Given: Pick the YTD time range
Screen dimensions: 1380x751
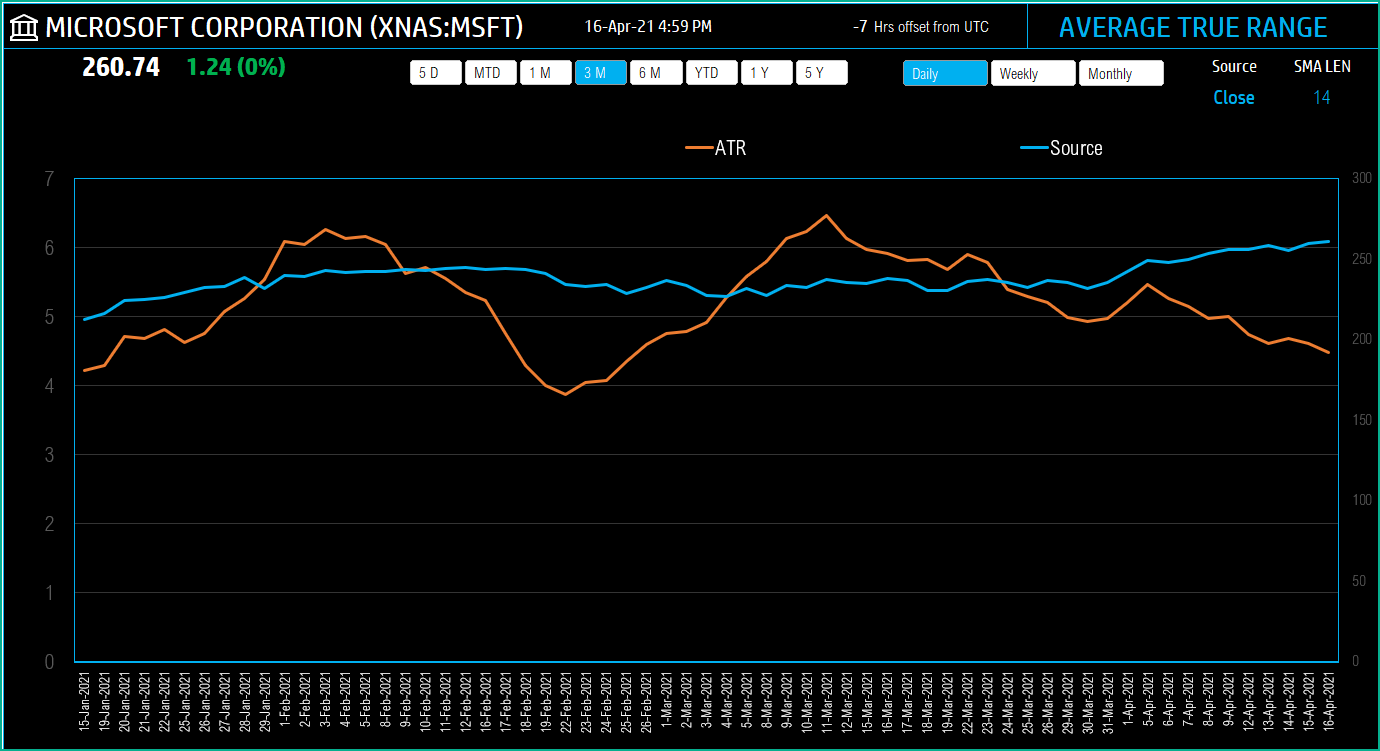Looking at the screenshot, I should [x=711, y=73].
